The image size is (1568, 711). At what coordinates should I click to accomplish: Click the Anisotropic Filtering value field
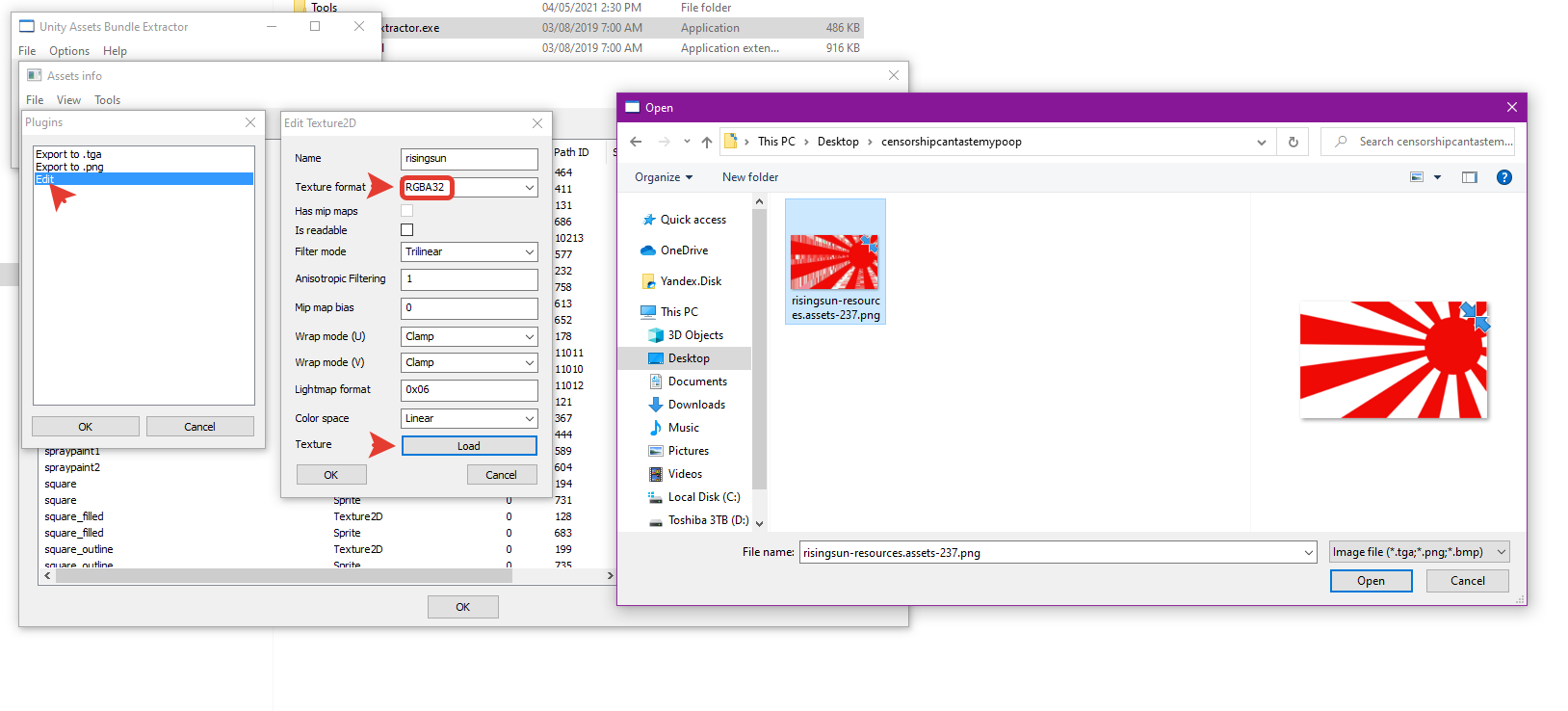pyautogui.click(x=469, y=279)
